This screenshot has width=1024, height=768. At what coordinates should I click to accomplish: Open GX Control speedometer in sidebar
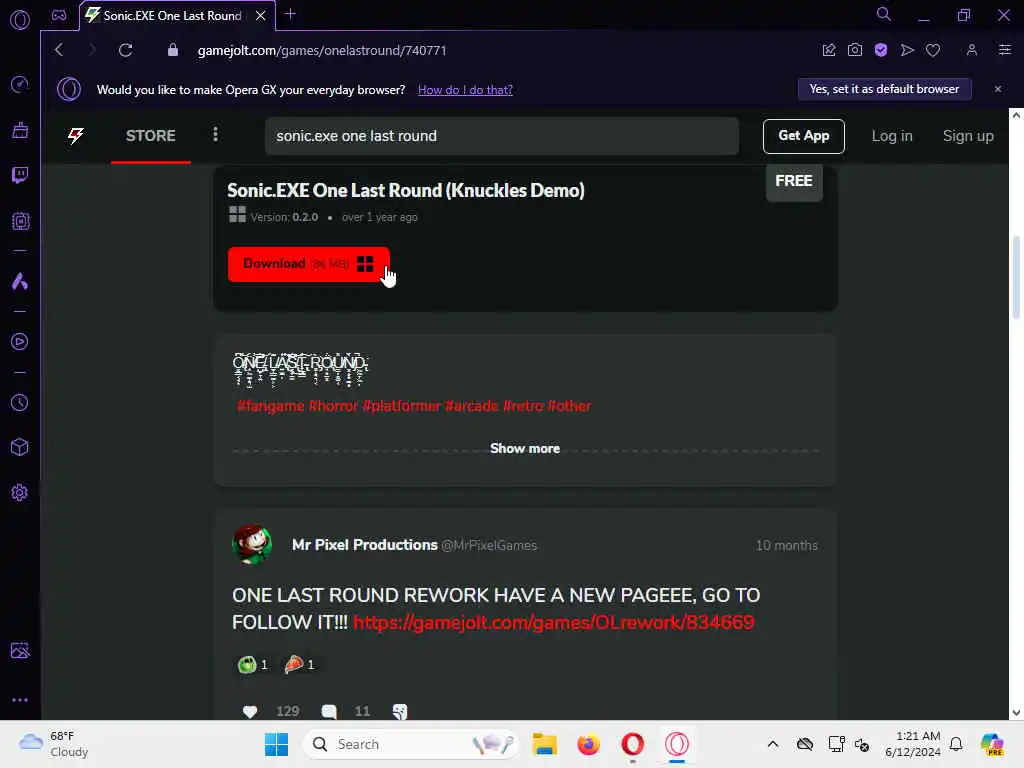click(x=20, y=84)
